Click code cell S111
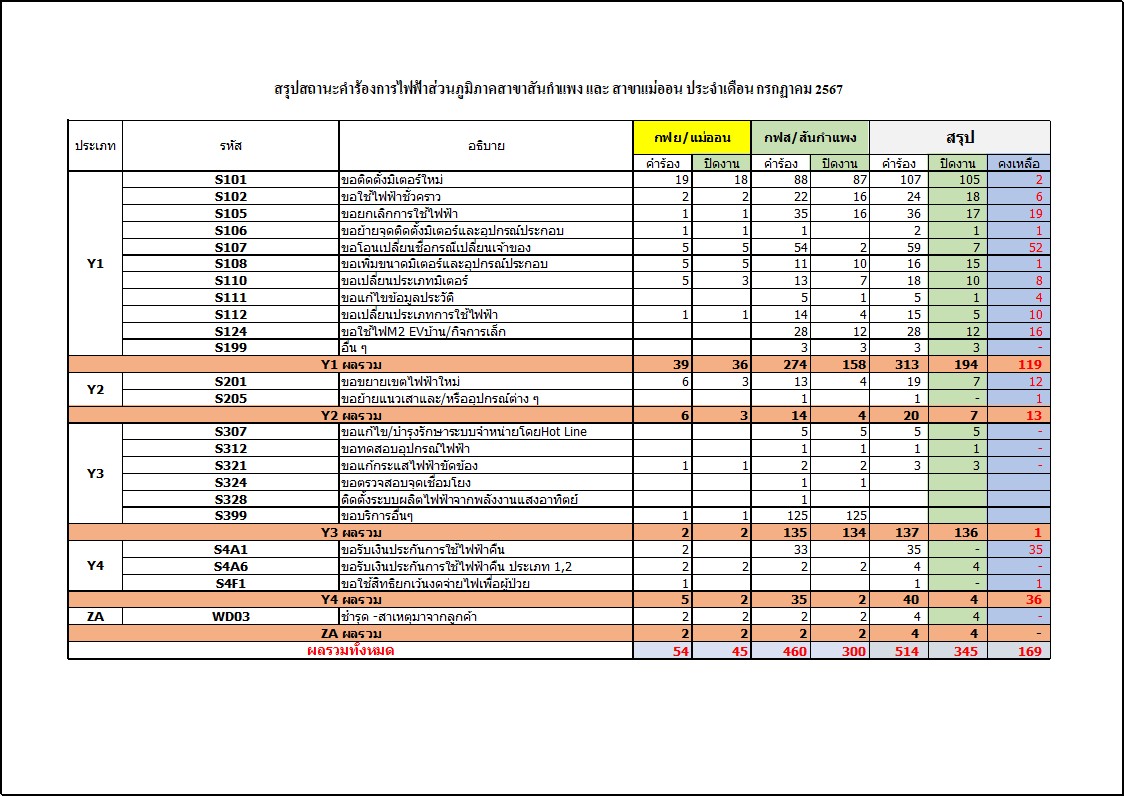Image resolution: width=1124 pixels, height=796 pixels. tap(231, 297)
